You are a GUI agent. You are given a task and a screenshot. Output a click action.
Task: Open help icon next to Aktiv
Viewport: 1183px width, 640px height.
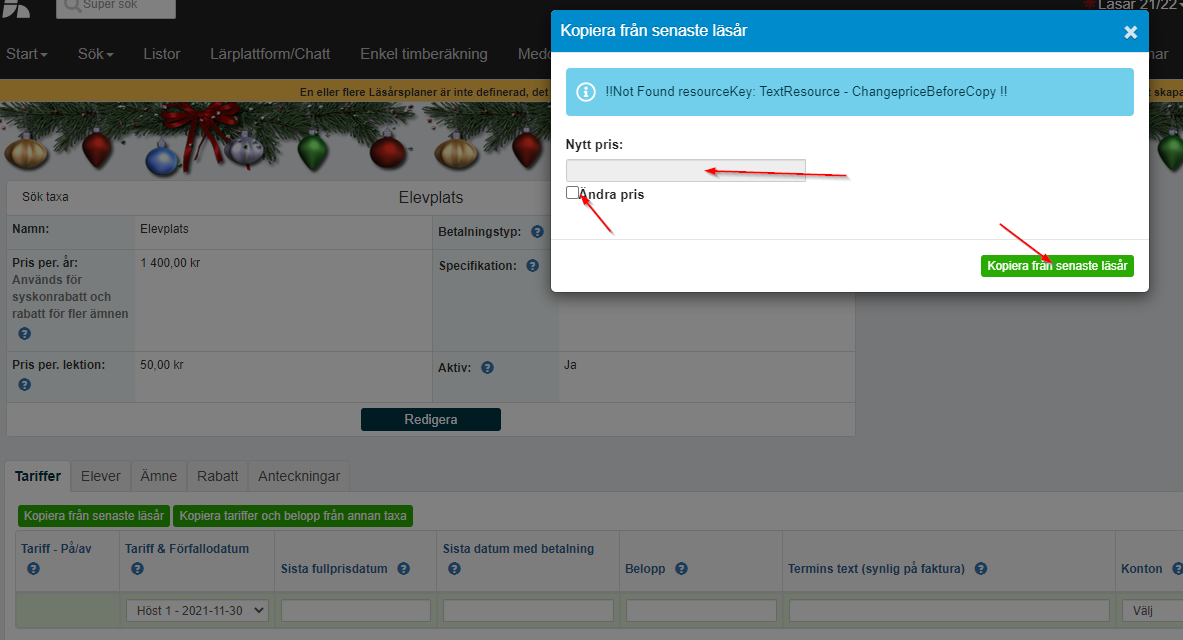(487, 368)
